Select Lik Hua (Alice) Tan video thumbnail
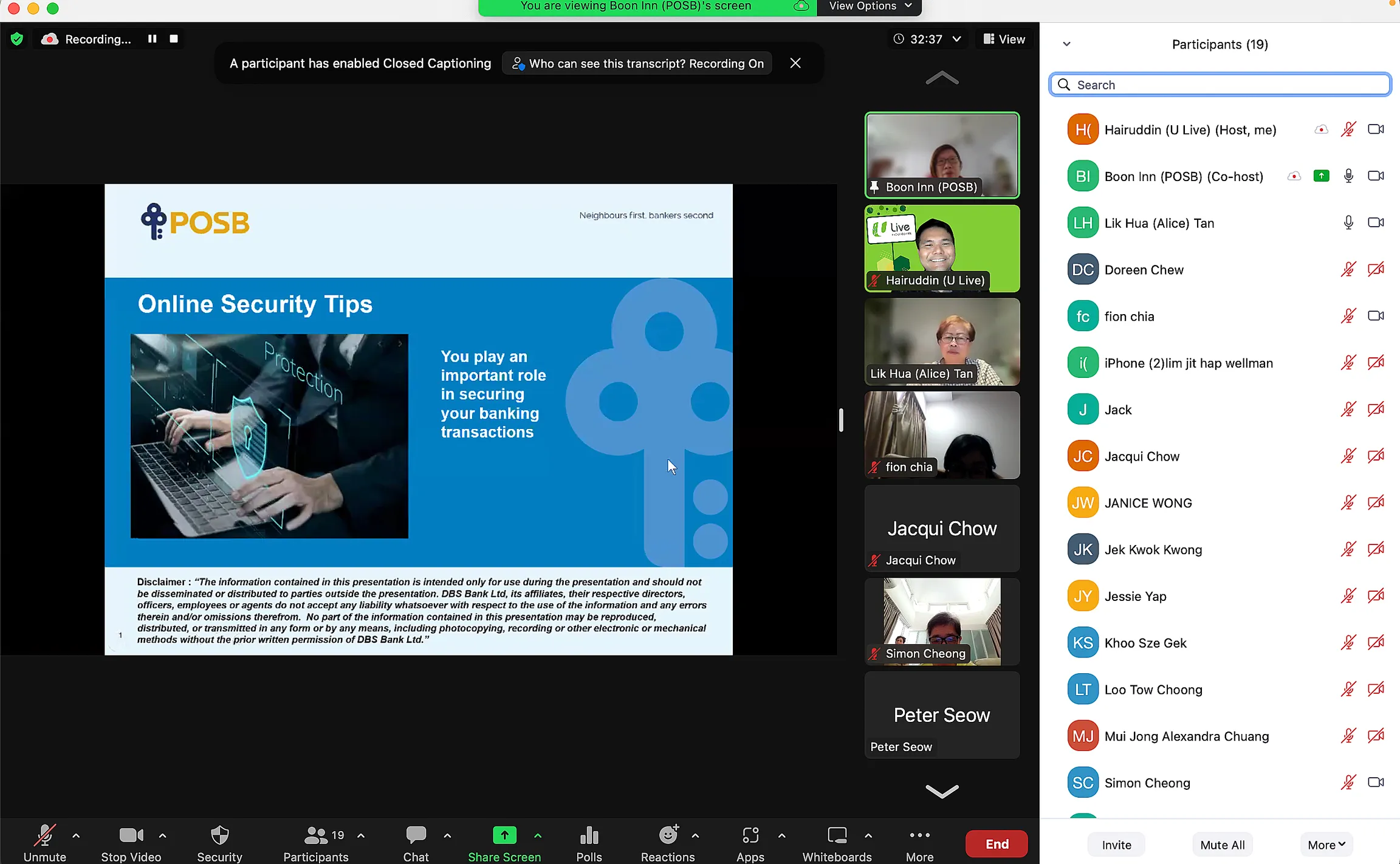Viewport: 1400px width, 864px height. [942, 341]
